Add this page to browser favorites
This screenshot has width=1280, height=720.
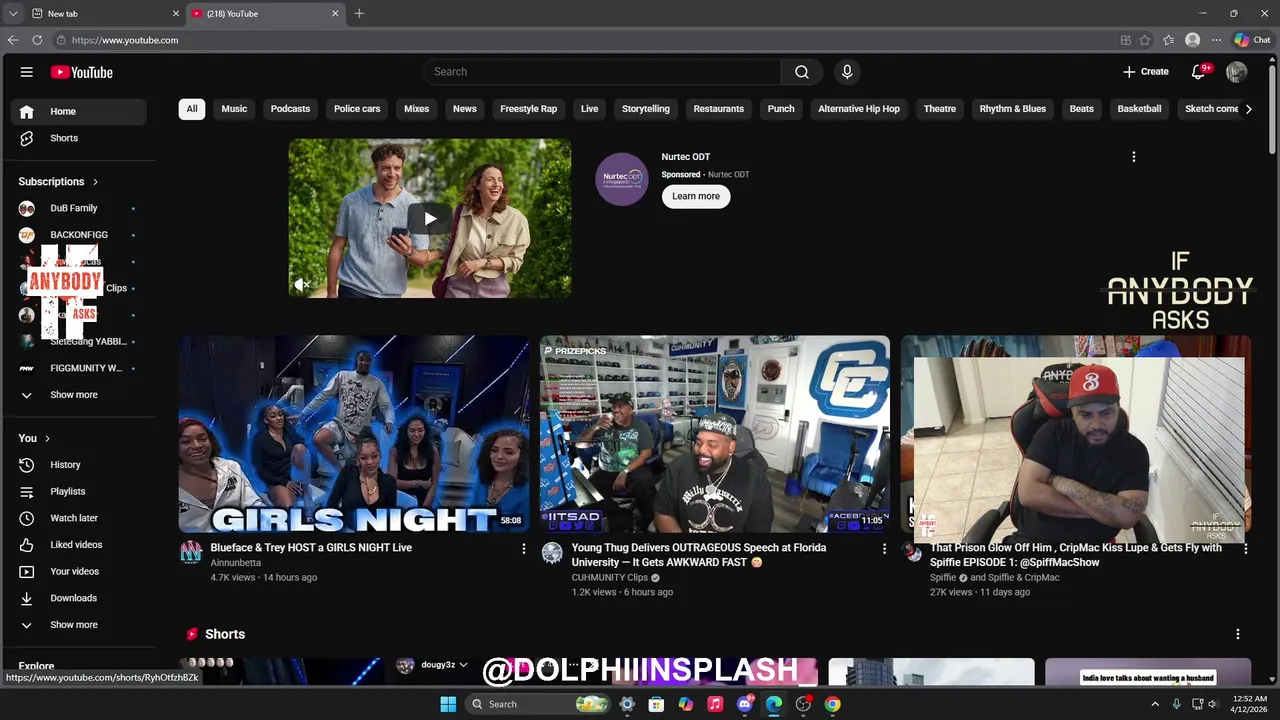pyautogui.click(x=1144, y=40)
